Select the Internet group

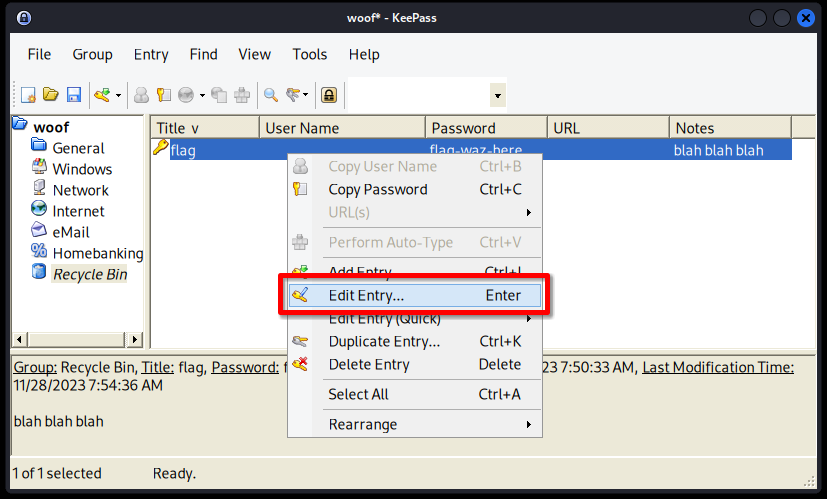pos(79,212)
